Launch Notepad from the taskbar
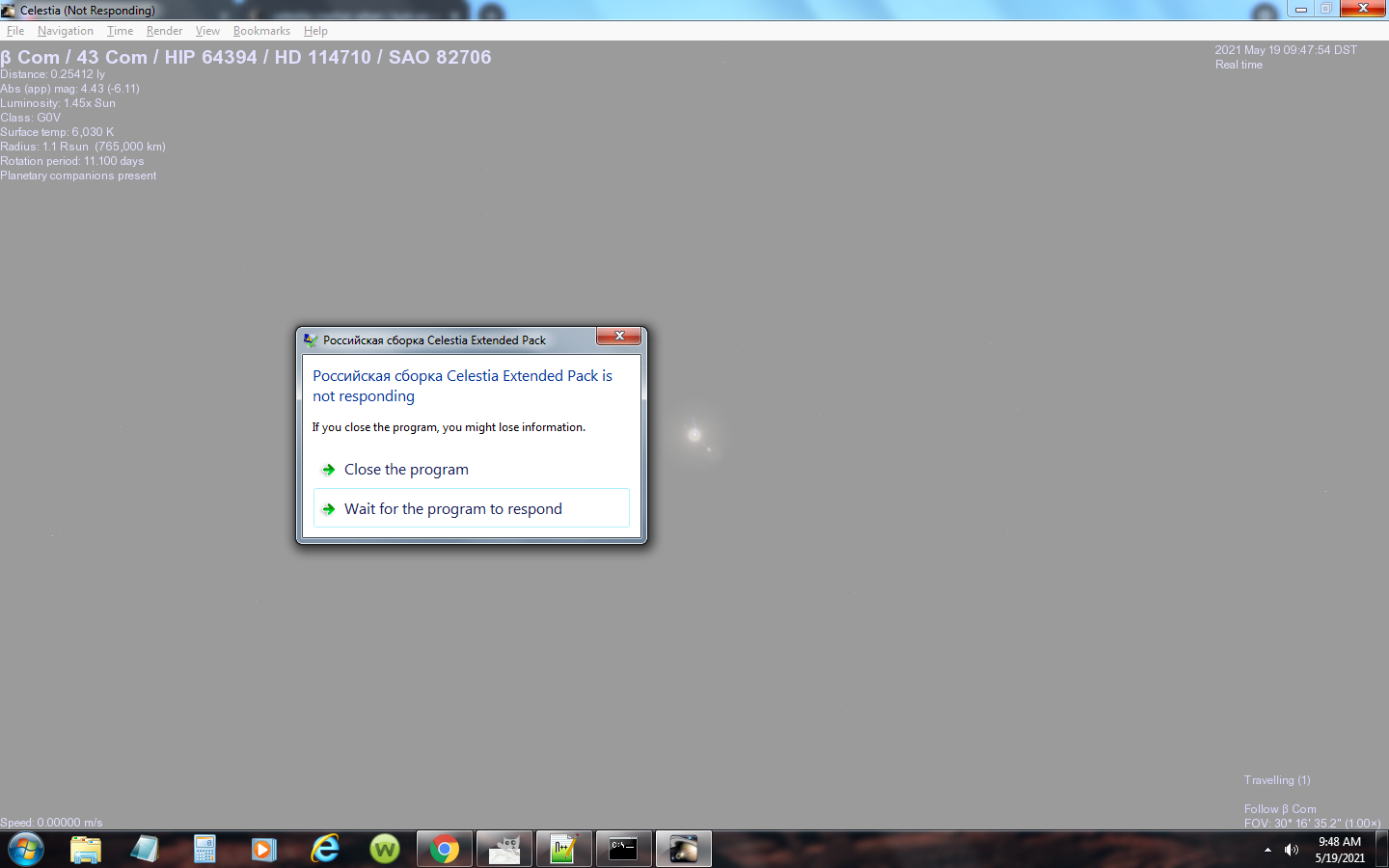This screenshot has height=868, width=1389. (x=145, y=850)
